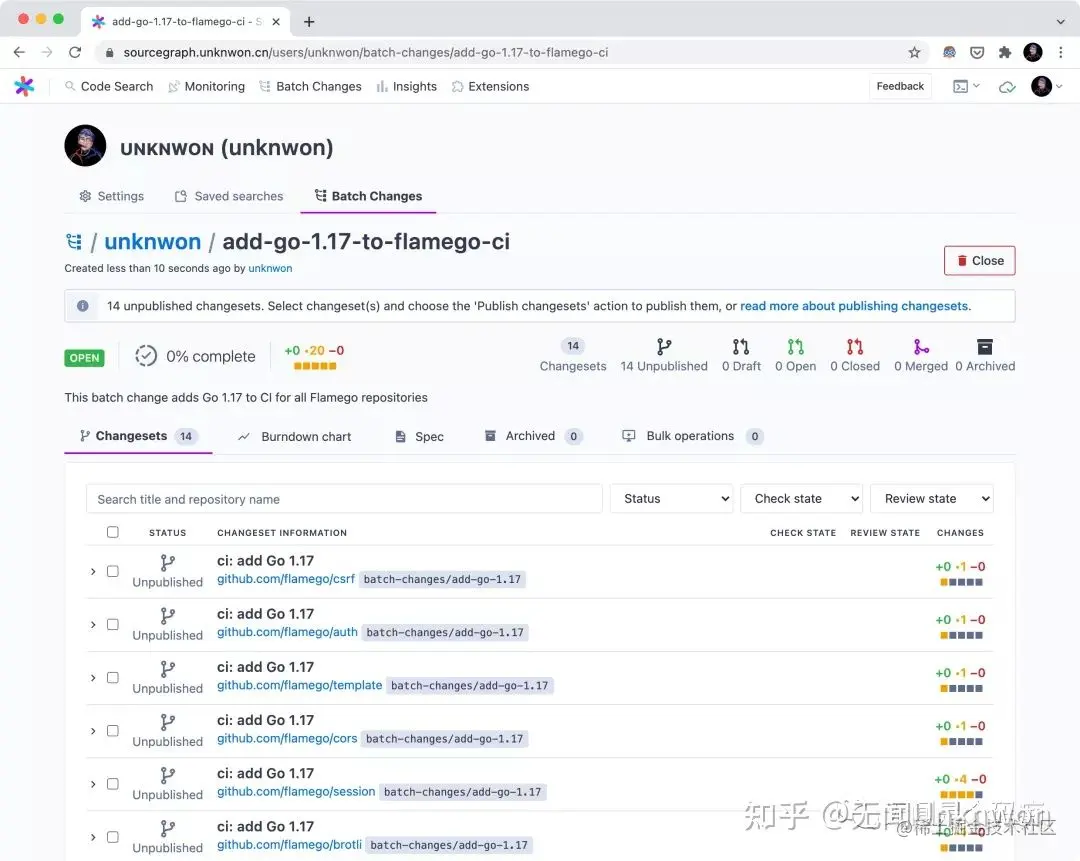Screen dimensions: 1080x861
Task: Click the UNKNWON profile avatar picture
Action: pyautogui.click(x=85, y=146)
